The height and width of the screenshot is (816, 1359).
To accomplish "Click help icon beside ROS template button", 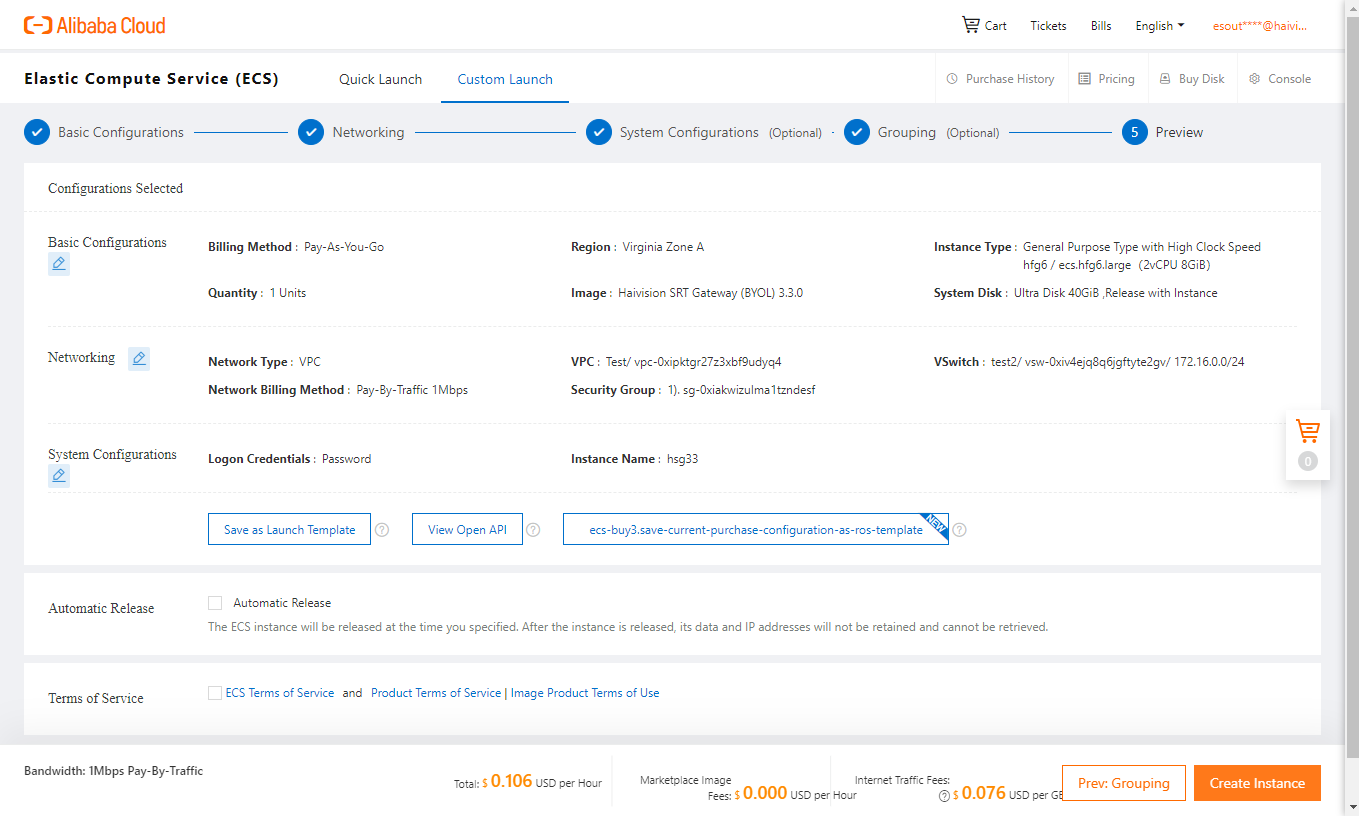I will tap(960, 530).
